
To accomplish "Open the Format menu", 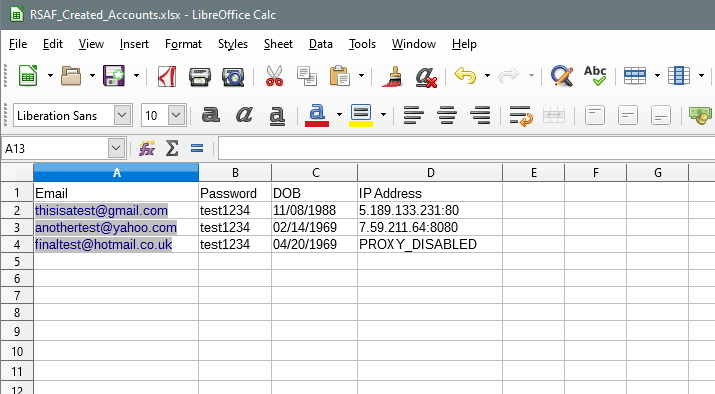I will [x=183, y=44].
